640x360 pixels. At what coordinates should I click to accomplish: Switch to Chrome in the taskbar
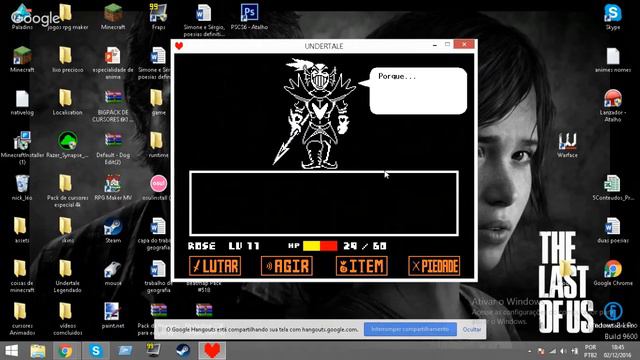(65, 351)
